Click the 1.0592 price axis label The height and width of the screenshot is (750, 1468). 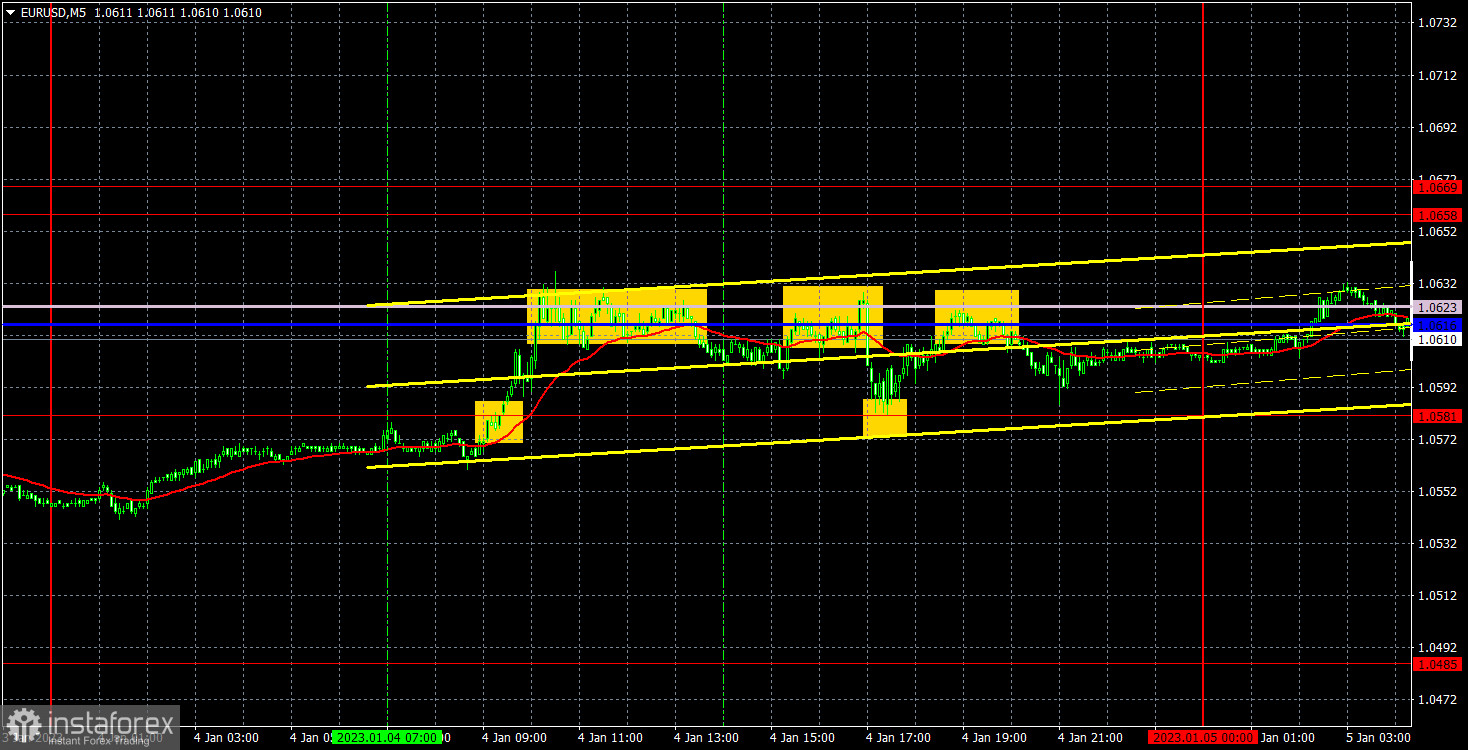(1437, 387)
